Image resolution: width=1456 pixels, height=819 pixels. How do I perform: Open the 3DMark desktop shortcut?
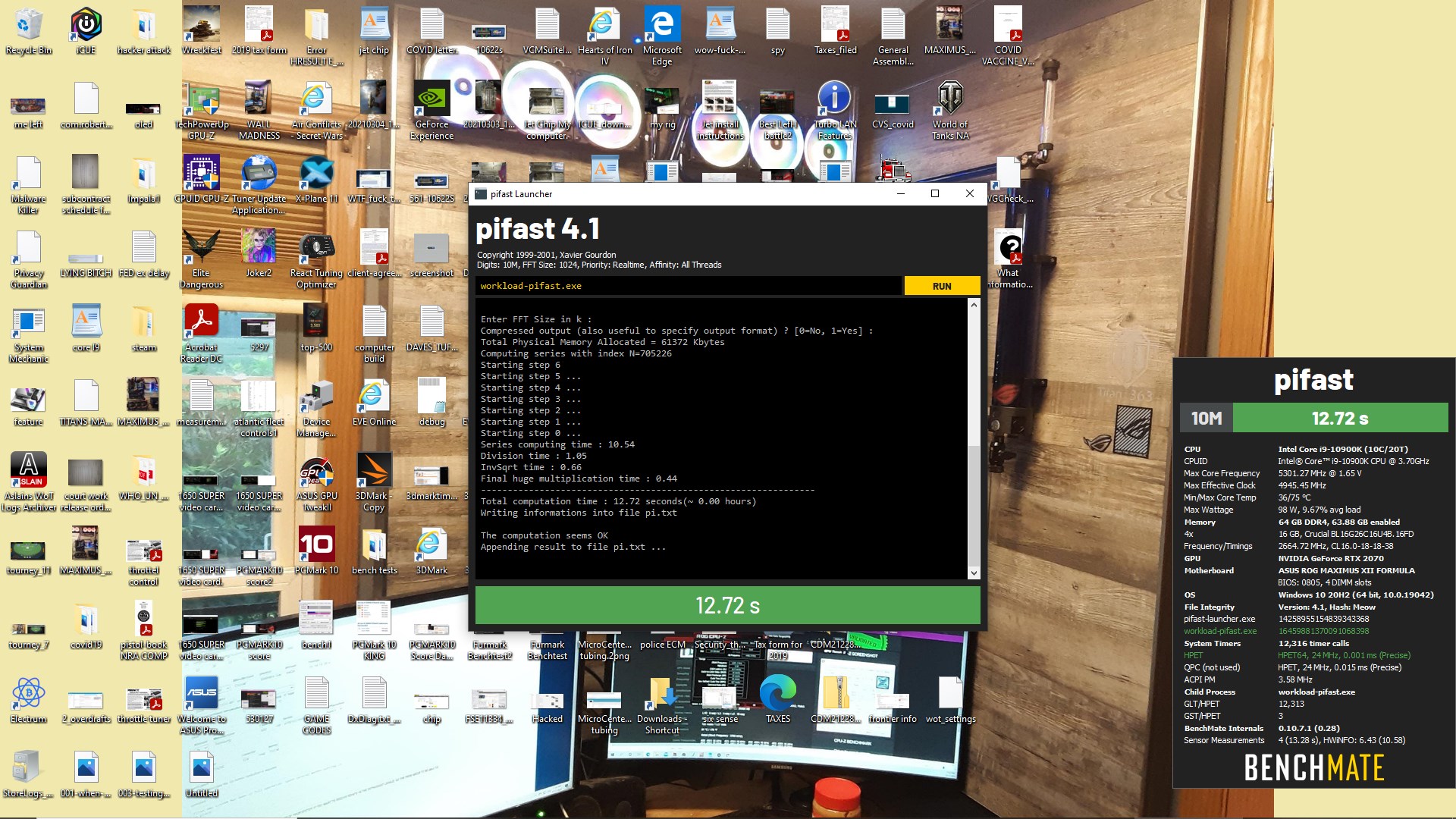point(431,551)
